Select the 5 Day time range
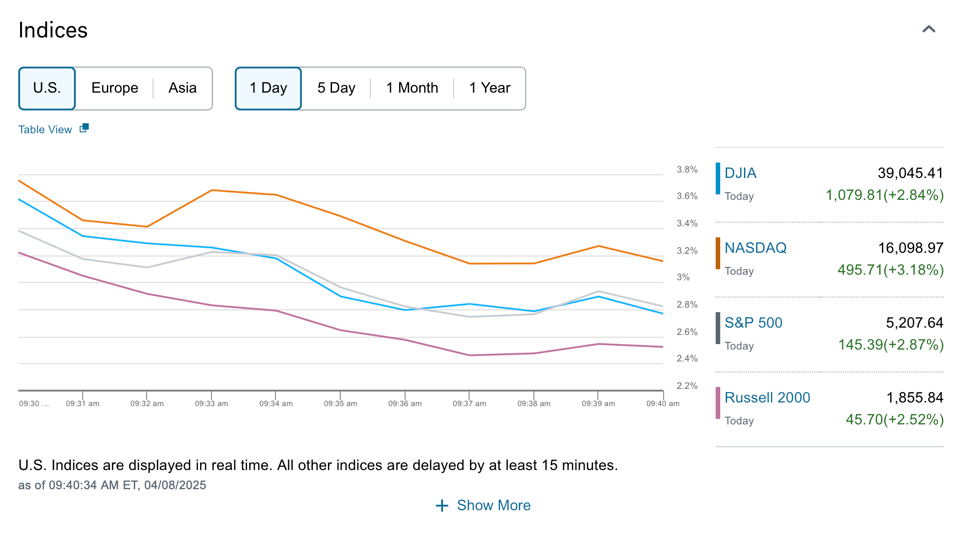960x533 pixels. [336, 88]
